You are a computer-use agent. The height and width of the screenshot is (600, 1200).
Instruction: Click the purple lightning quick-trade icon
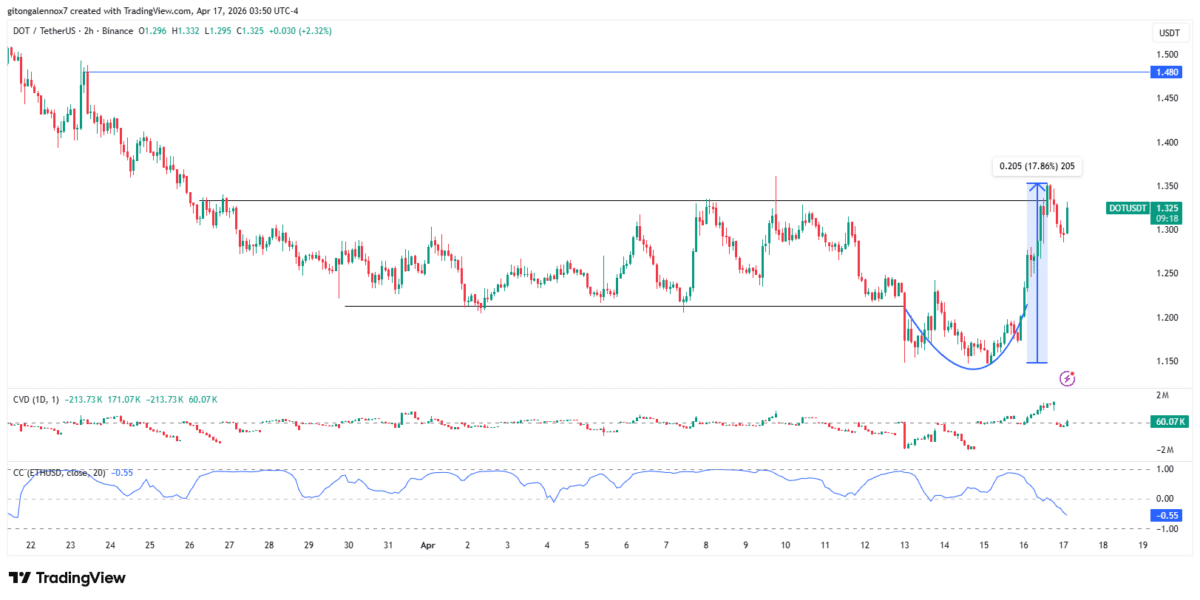[1066, 378]
